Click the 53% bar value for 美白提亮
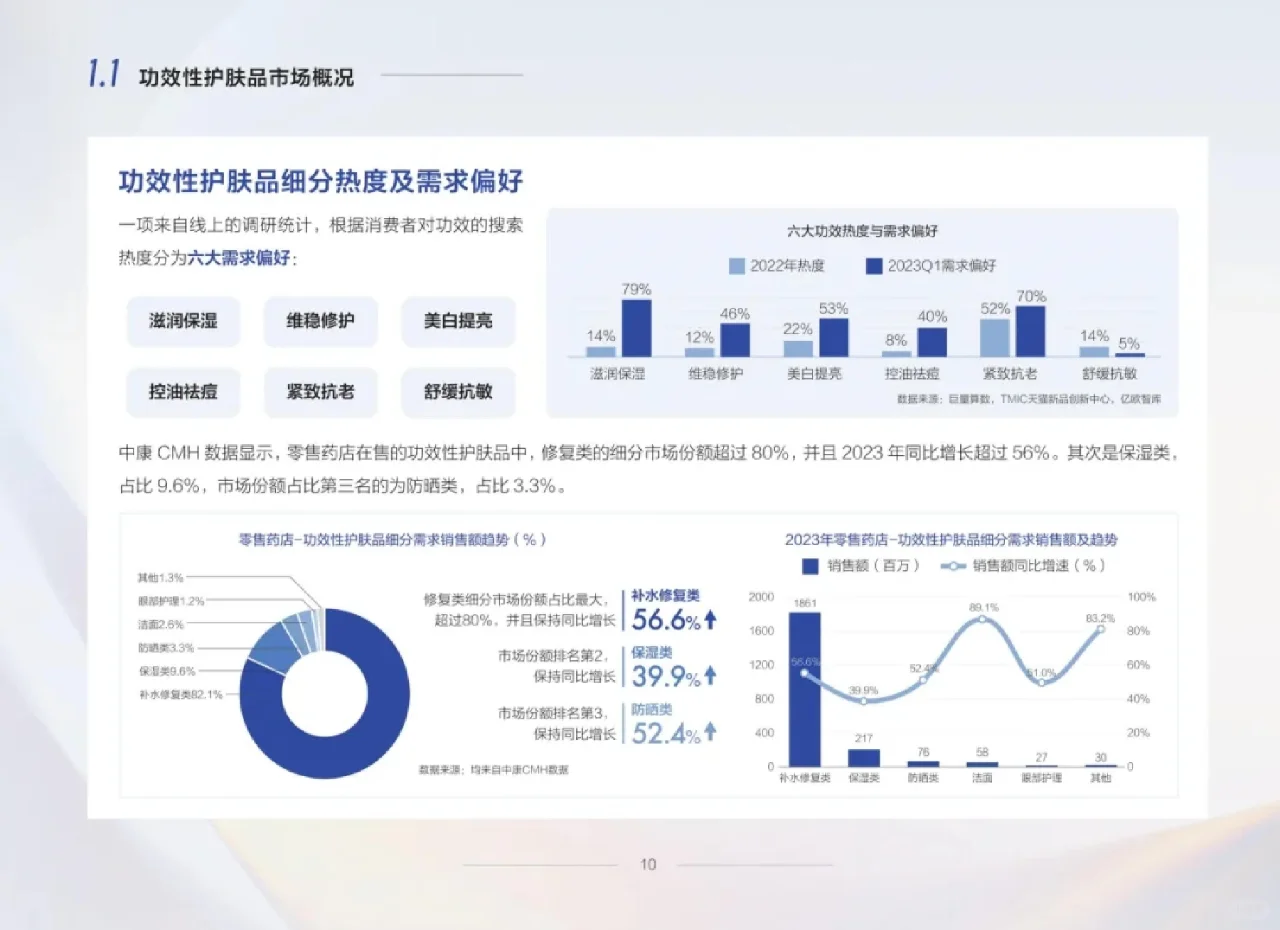Viewport: 1280px width, 930px height. pyautogui.click(x=833, y=309)
